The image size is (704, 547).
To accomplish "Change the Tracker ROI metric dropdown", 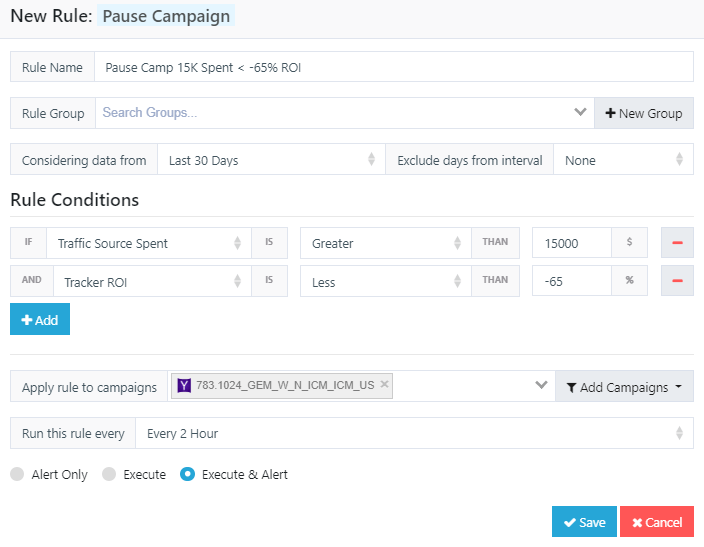I will point(152,281).
